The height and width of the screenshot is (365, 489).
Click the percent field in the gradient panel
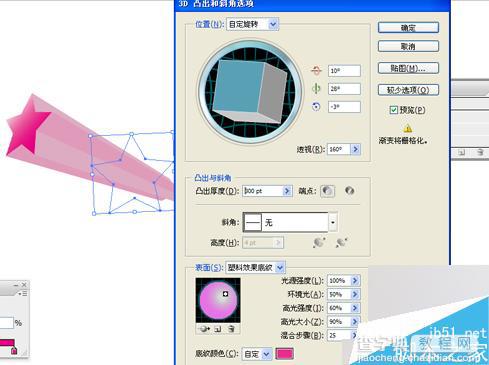(6, 323)
